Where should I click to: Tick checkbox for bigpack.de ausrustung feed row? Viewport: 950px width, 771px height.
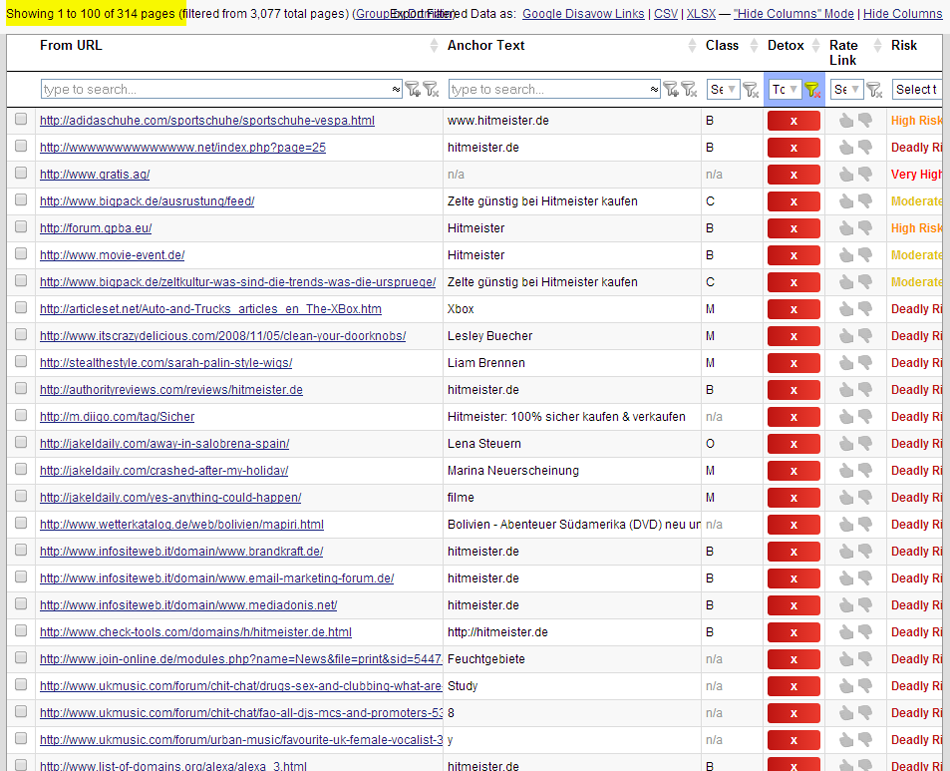tap(21, 200)
